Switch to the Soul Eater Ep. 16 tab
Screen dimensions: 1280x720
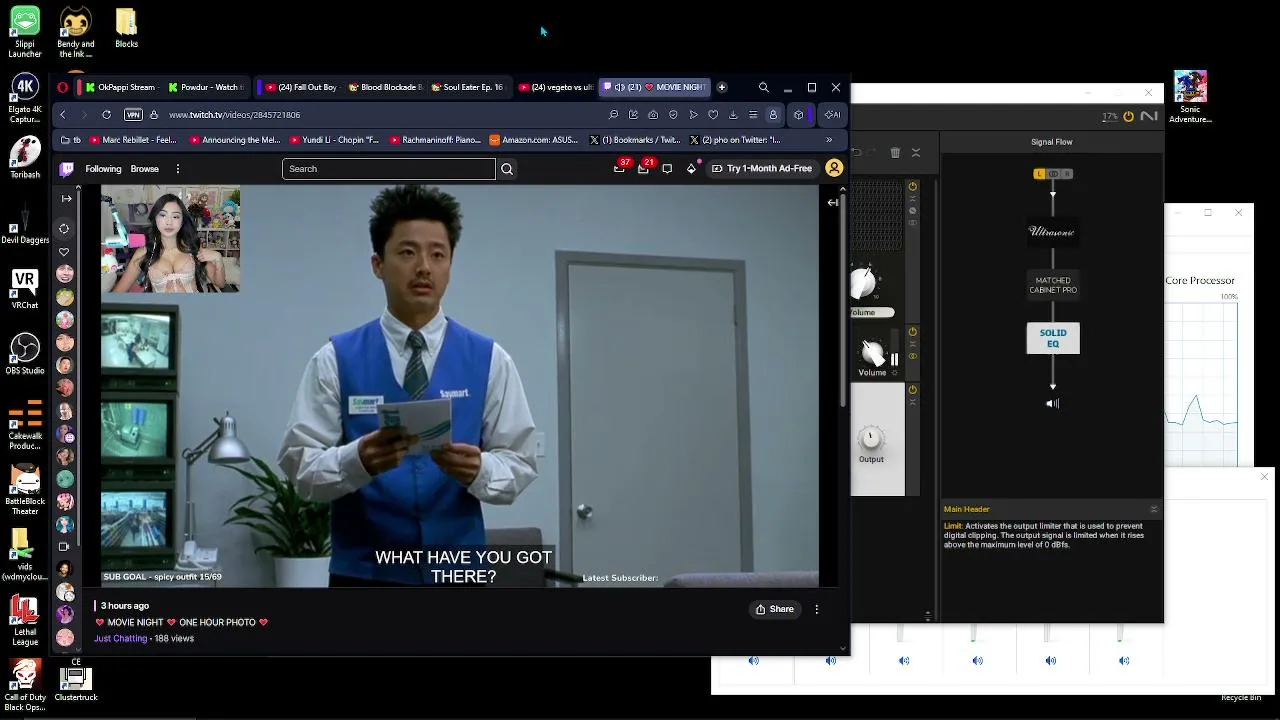coord(468,87)
